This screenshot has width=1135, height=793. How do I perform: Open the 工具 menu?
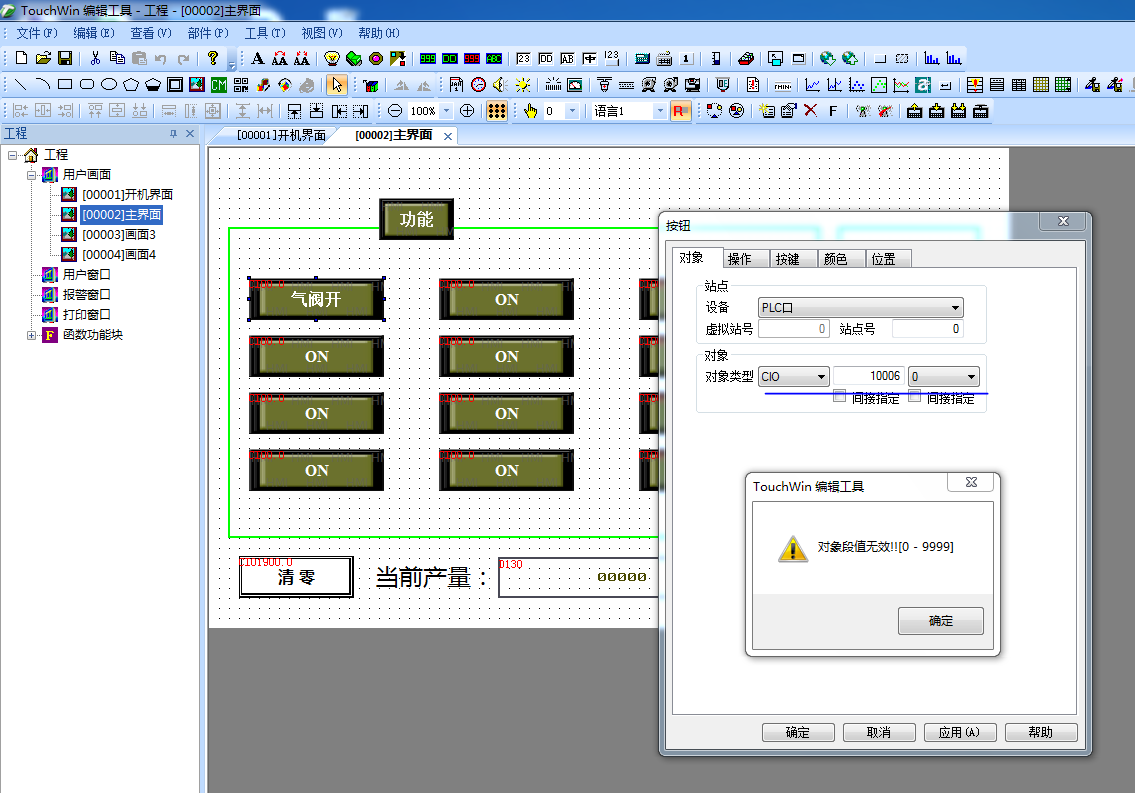point(264,33)
